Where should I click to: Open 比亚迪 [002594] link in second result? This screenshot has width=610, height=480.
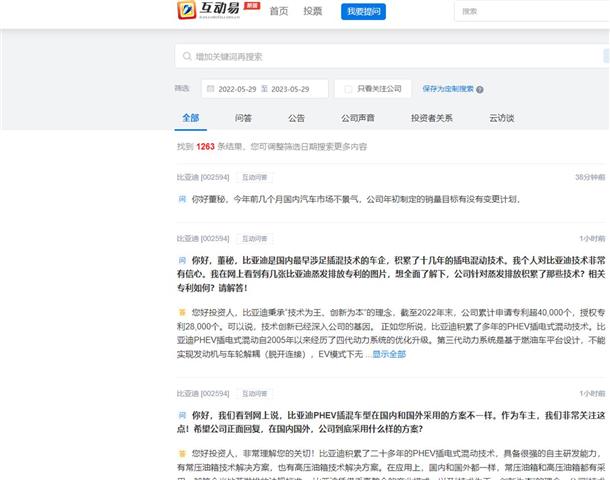pos(203,238)
